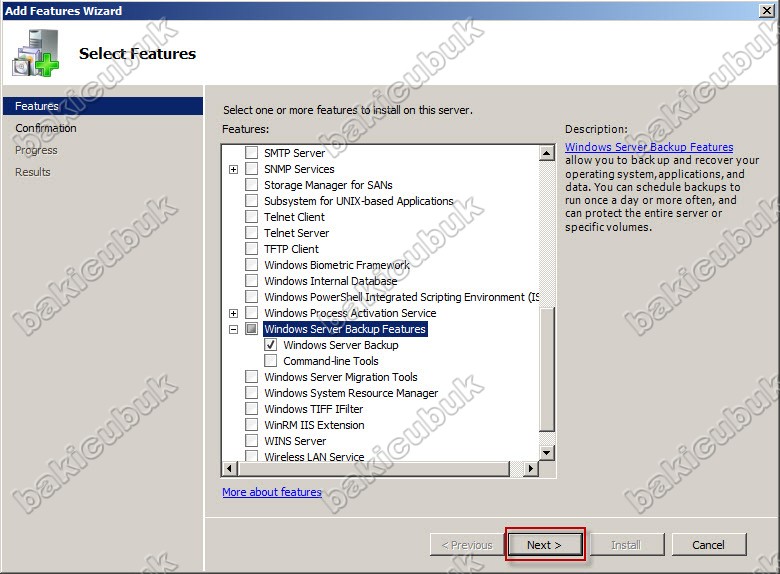Enable Storage Manager for SANs checkbox
This screenshot has width=780, height=574.
point(252,185)
